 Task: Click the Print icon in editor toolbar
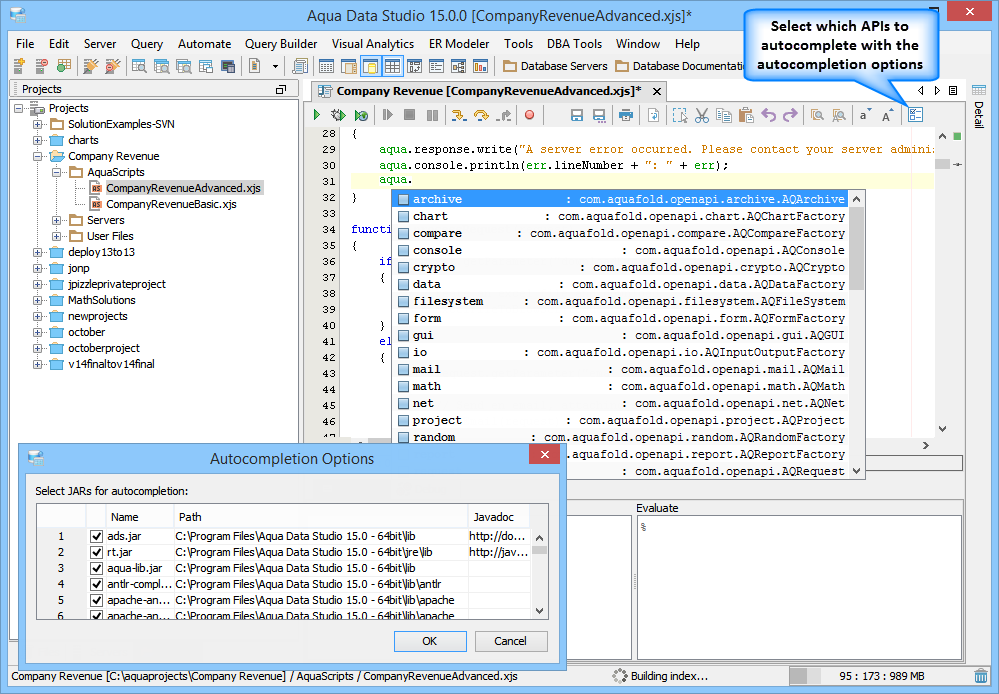pos(626,116)
